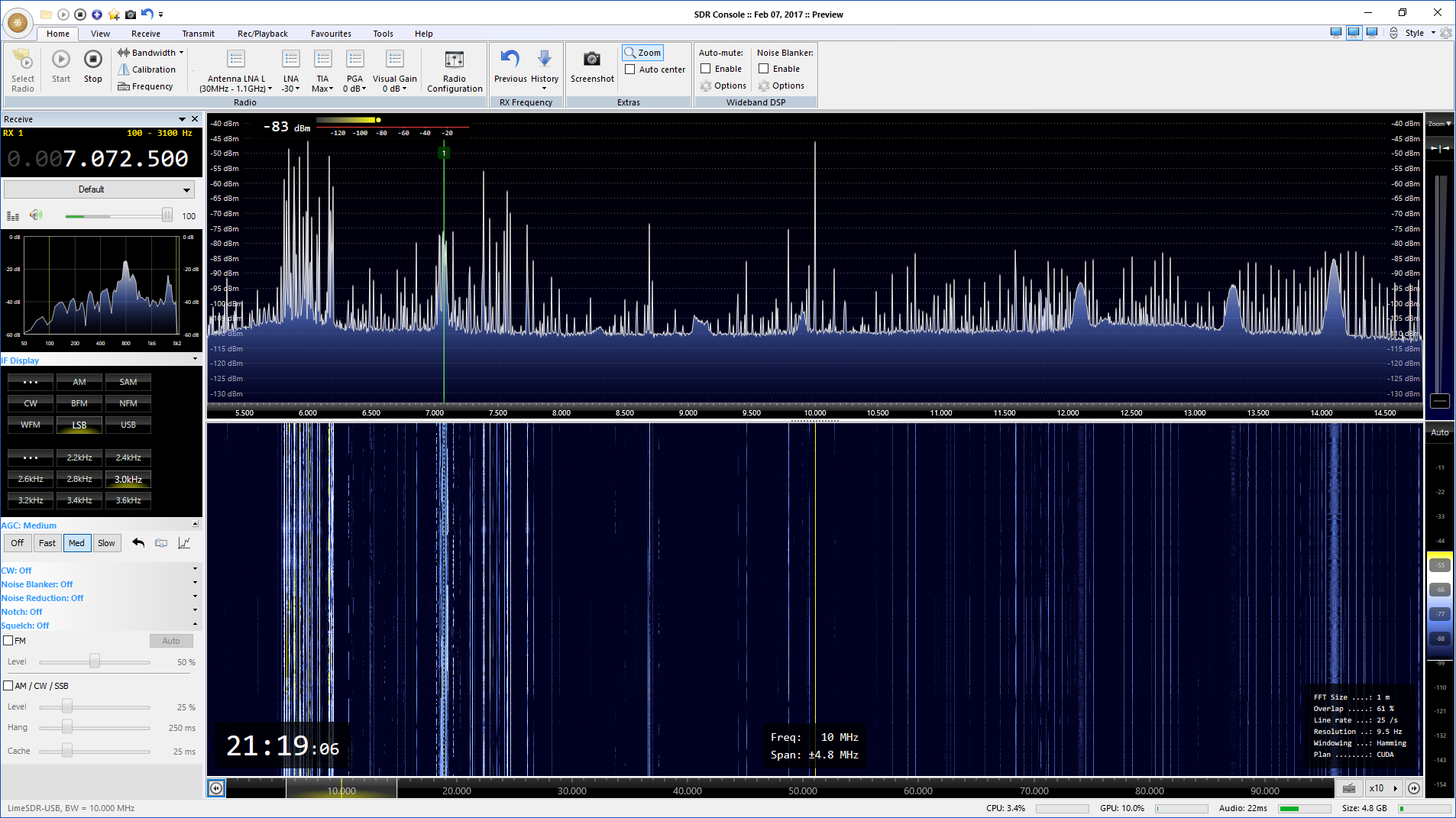Reset AGC with the undo arrow icon
Image resolution: width=1456 pixels, height=818 pixels.
[x=138, y=543]
